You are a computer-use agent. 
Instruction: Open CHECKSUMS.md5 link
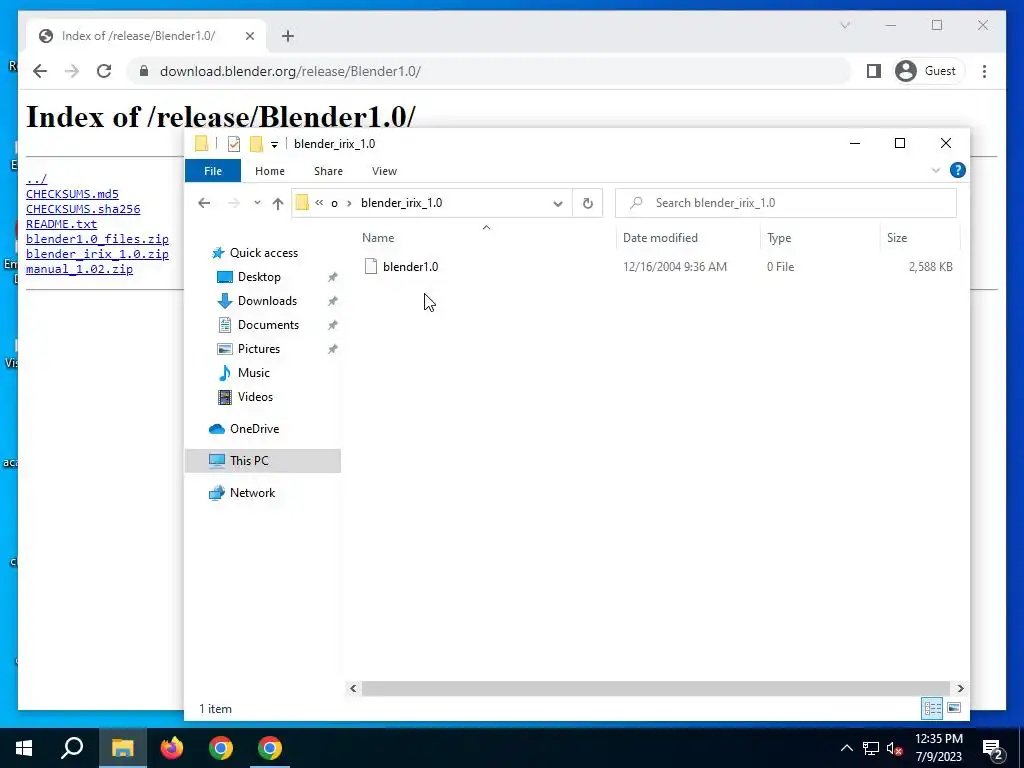[72, 194]
